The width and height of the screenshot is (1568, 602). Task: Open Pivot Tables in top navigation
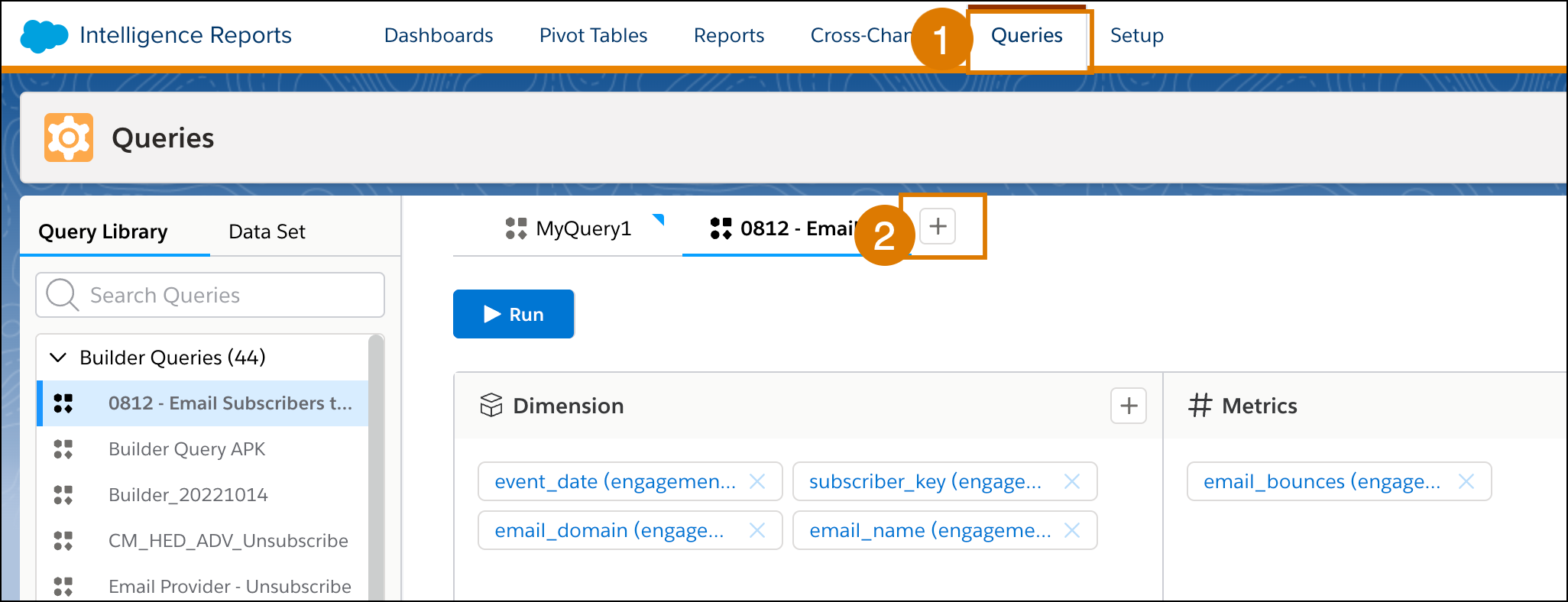click(x=593, y=36)
